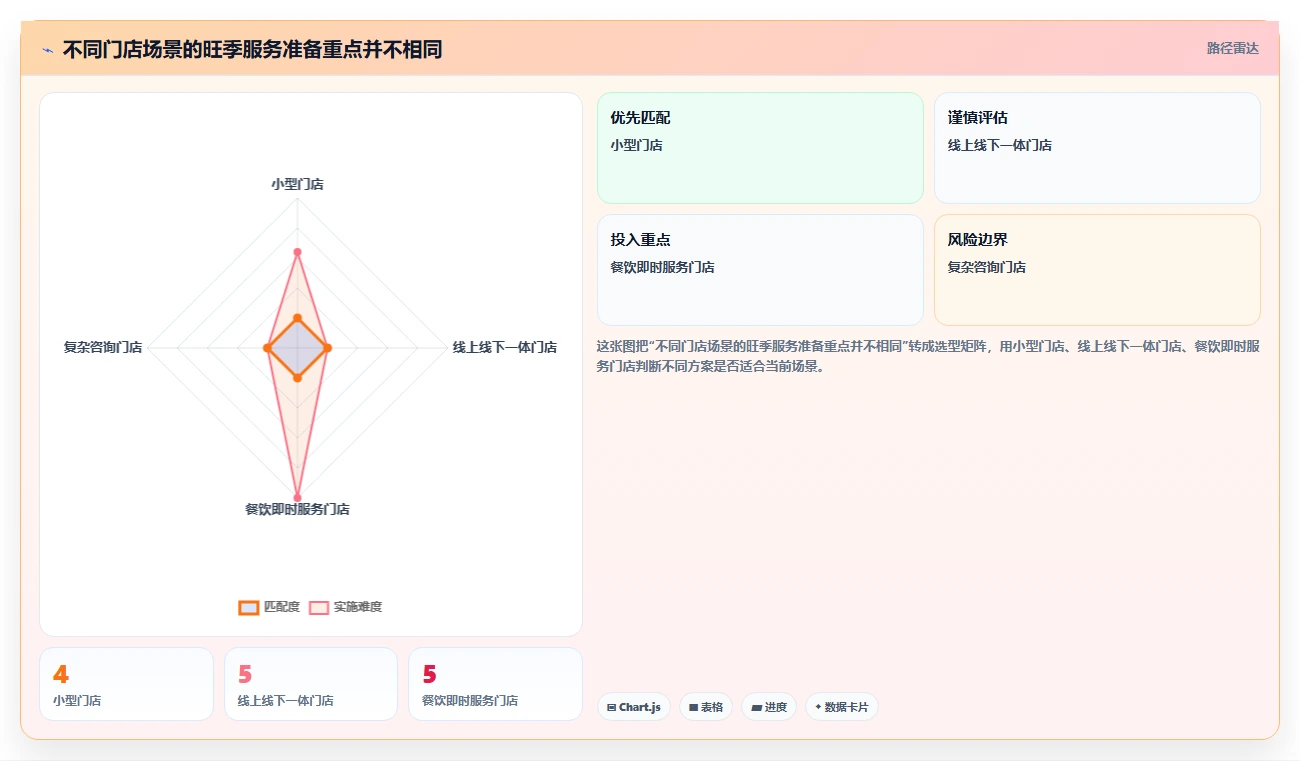The image size is (1300, 761).
Task: Select the Chart.js tag
Action: coord(634,707)
